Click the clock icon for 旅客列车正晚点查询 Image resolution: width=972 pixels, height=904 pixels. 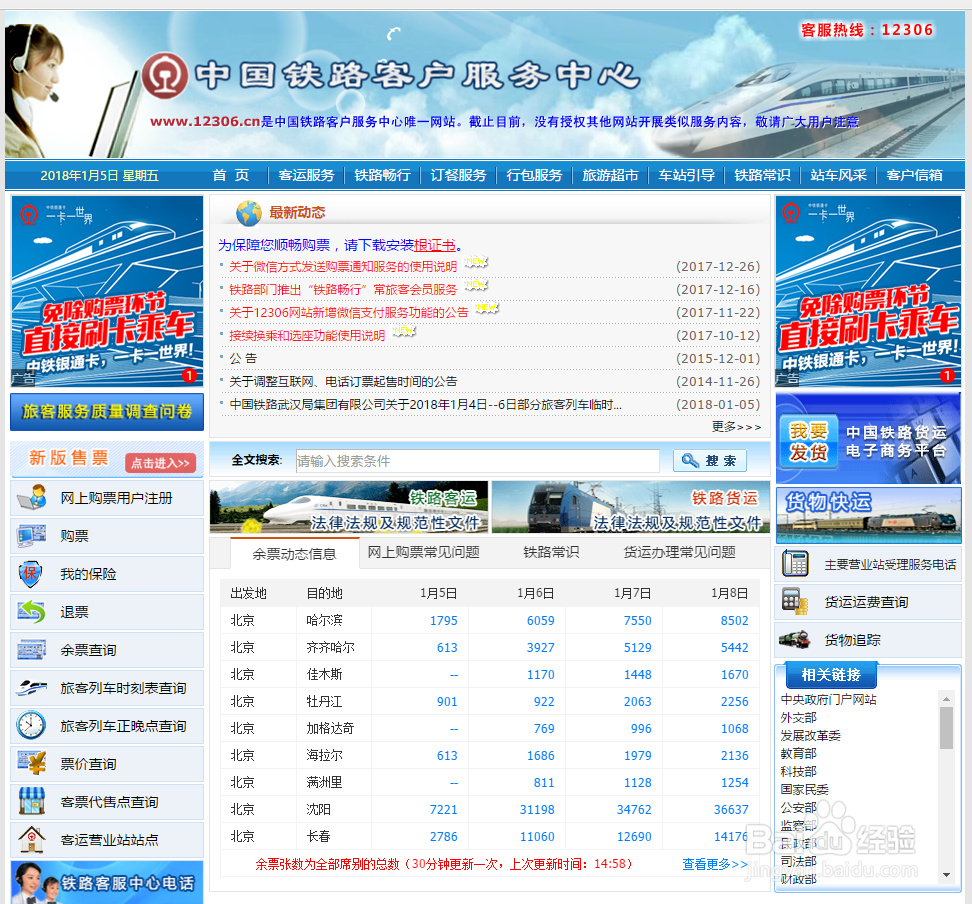tap(31, 725)
